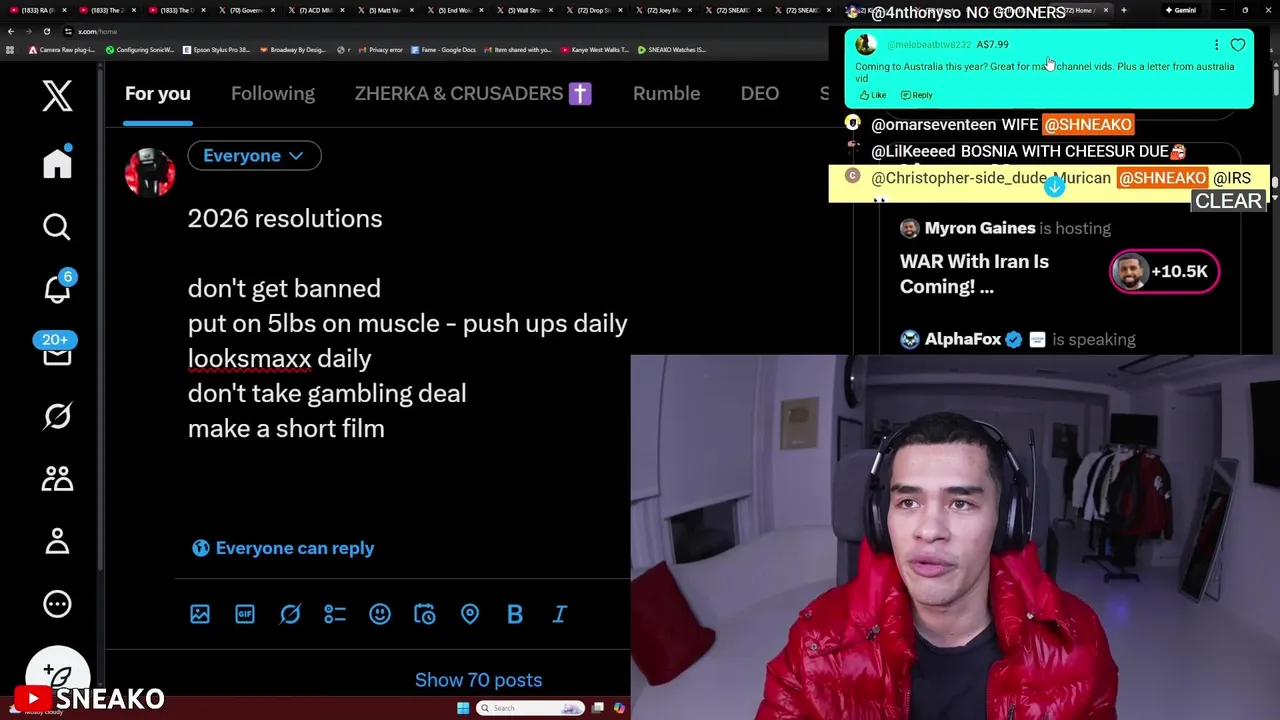Open the DEO timeline tab
The image size is (1280, 720).
coord(760,94)
